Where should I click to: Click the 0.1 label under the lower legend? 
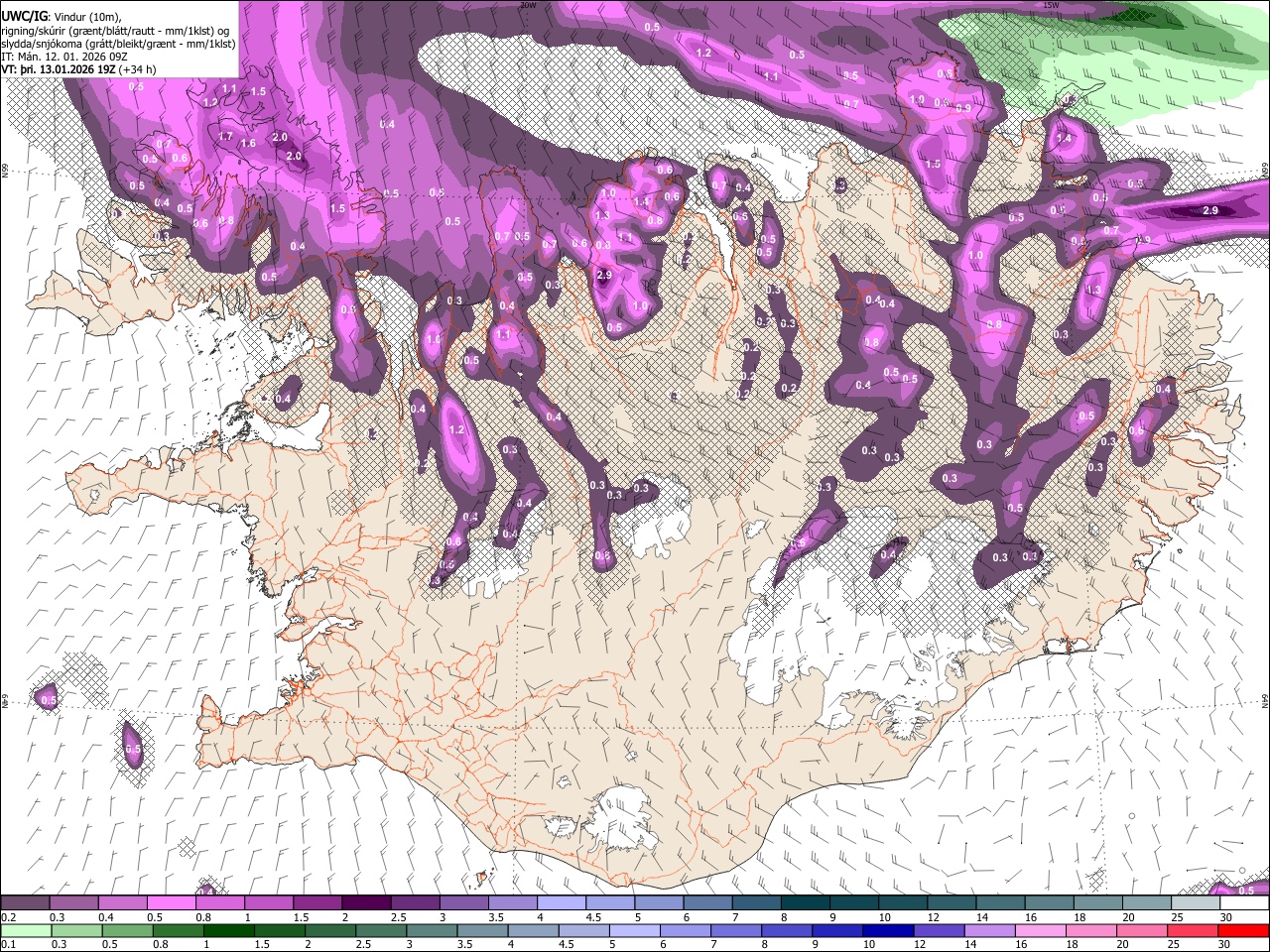[x=7, y=944]
